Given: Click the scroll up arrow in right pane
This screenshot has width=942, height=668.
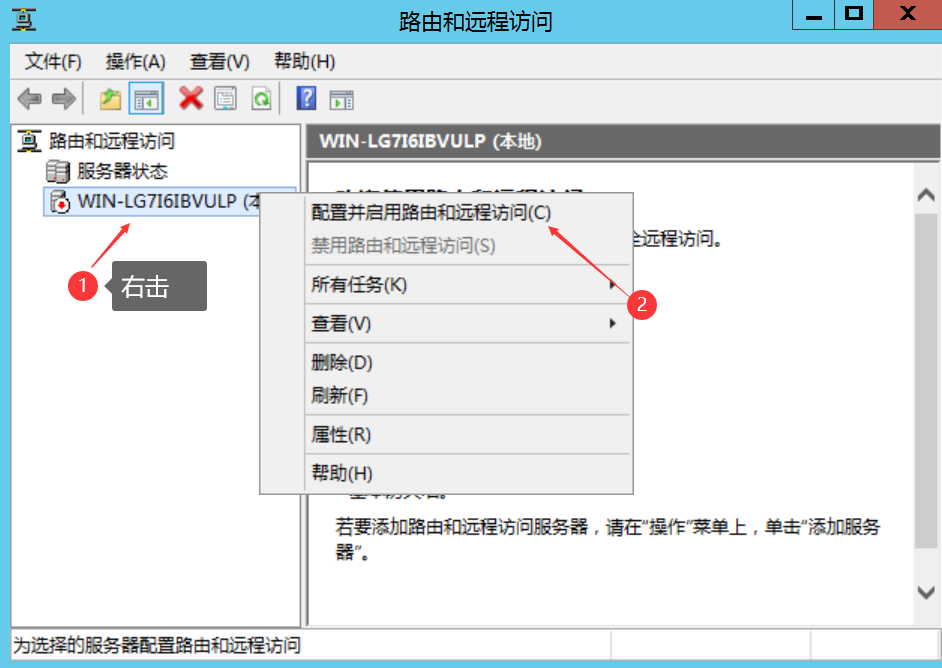Looking at the screenshot, I should (926, 195).
